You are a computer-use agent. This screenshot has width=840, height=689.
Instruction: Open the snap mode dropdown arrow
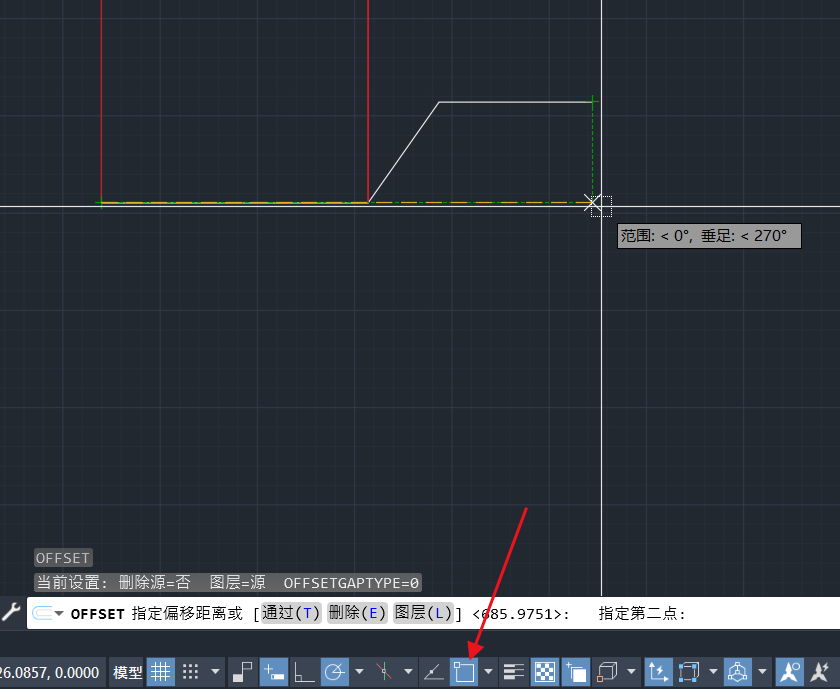[215, 672]
